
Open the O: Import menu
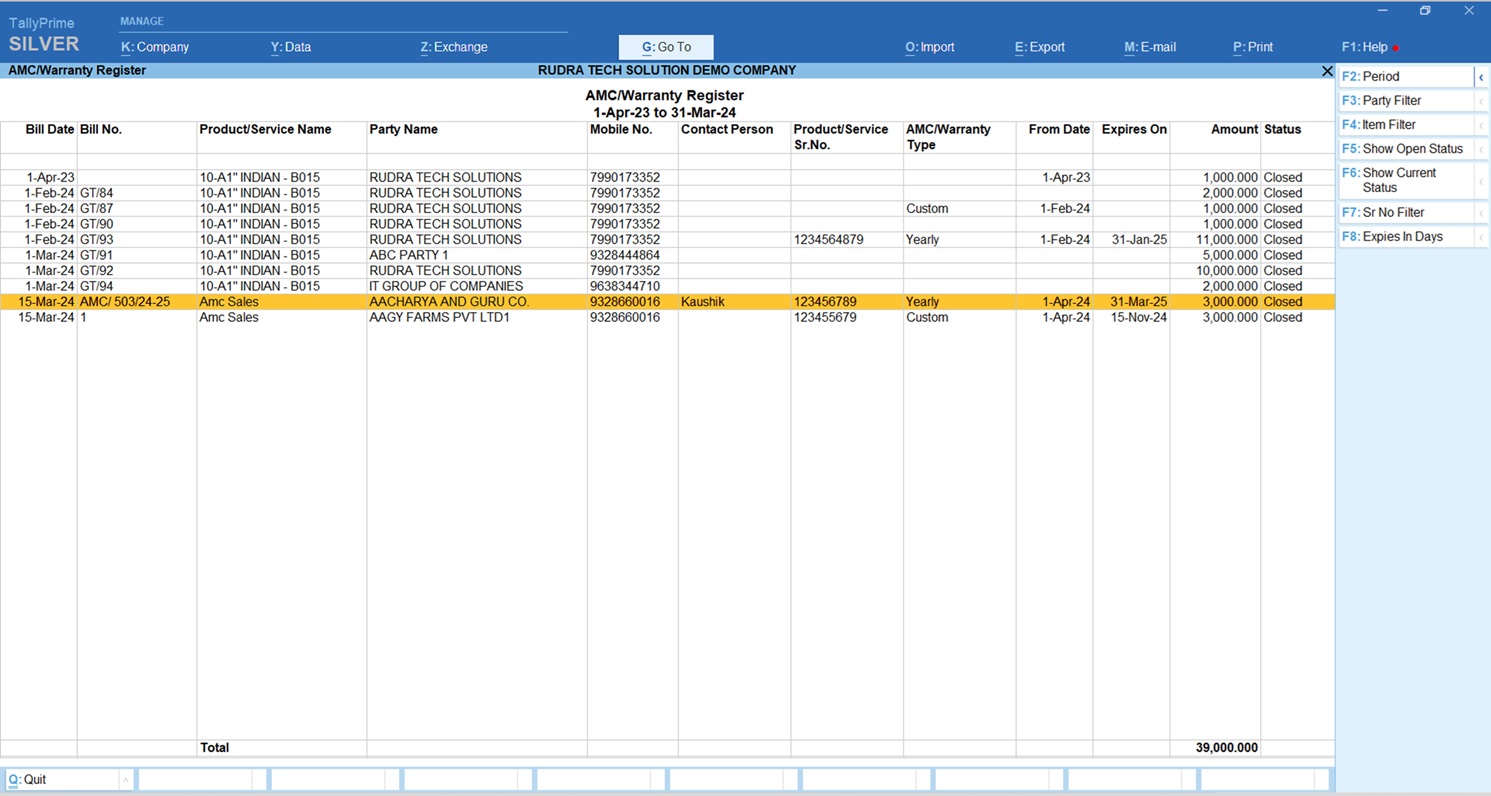(x=930, y=47)
